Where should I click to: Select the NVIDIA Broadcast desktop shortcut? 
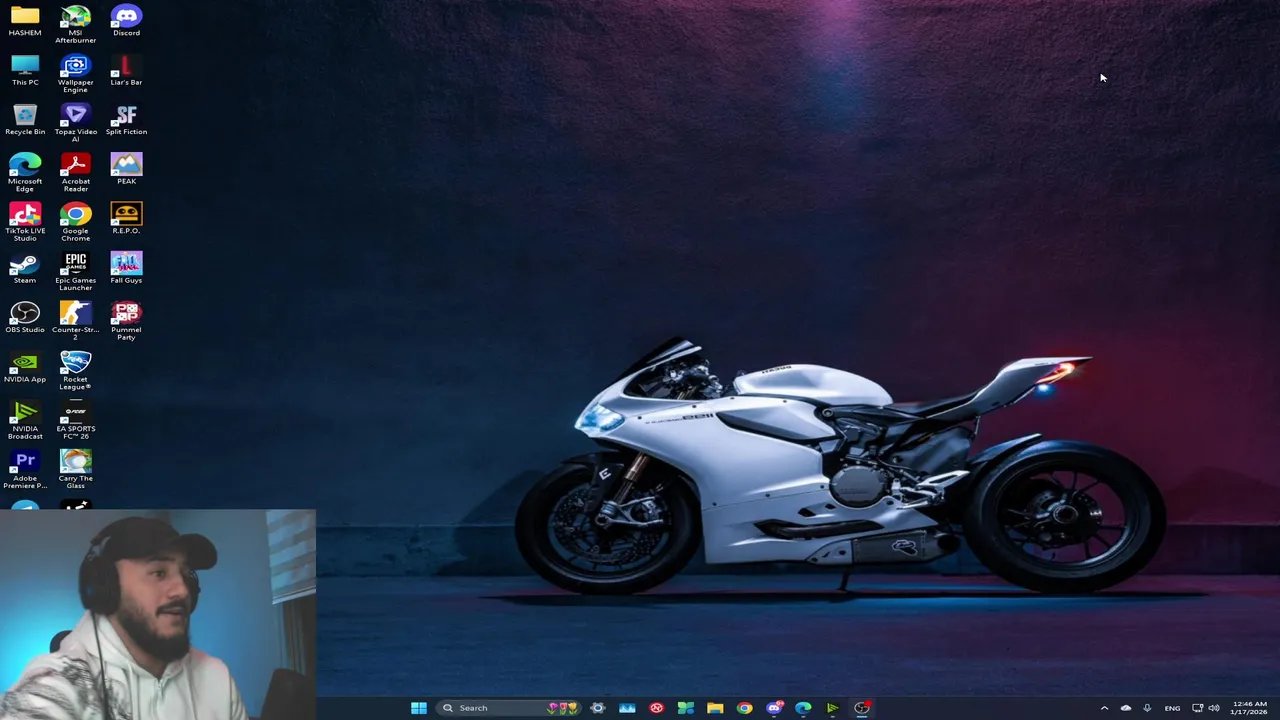(25, 420)
